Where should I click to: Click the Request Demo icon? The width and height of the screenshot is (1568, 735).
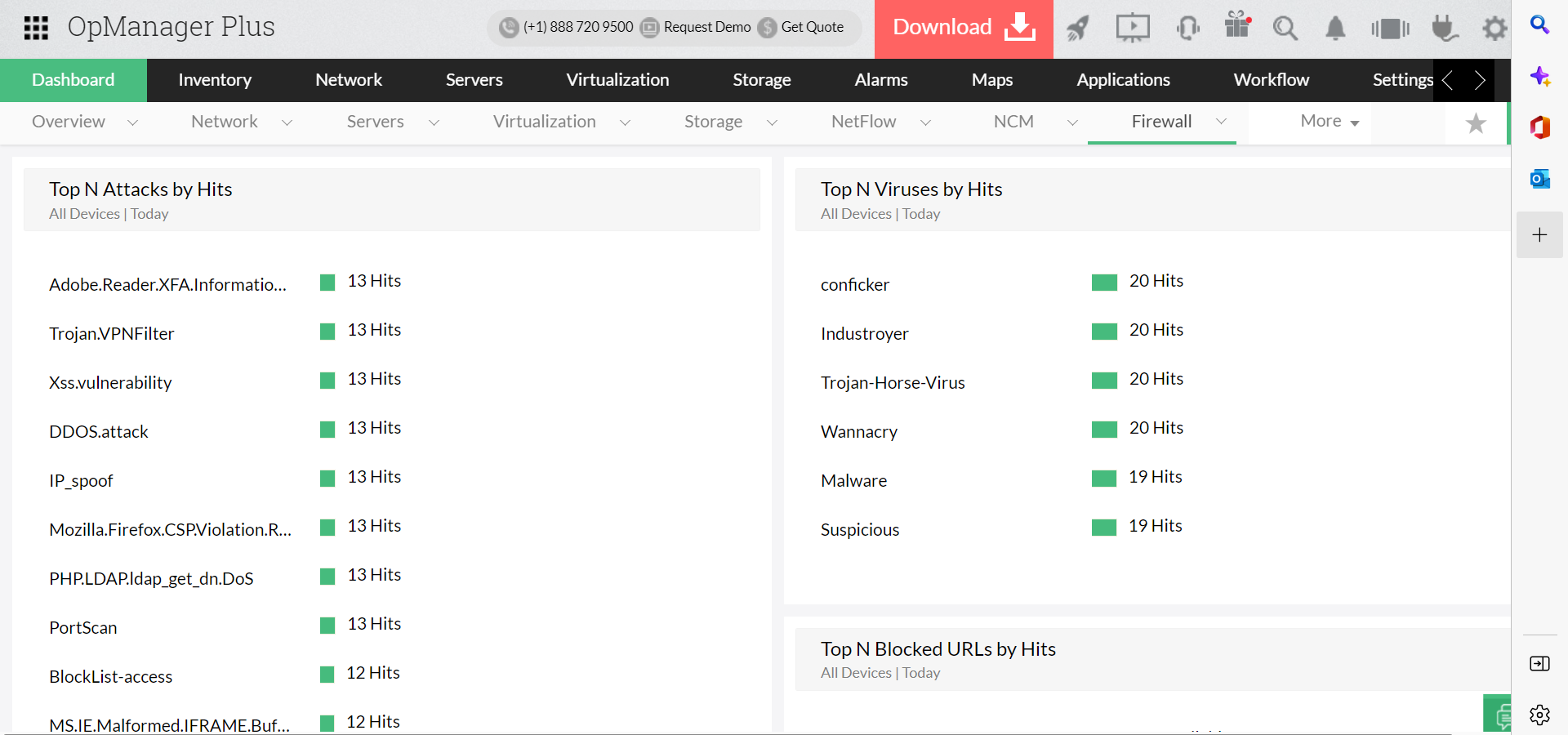pos(649,28)
